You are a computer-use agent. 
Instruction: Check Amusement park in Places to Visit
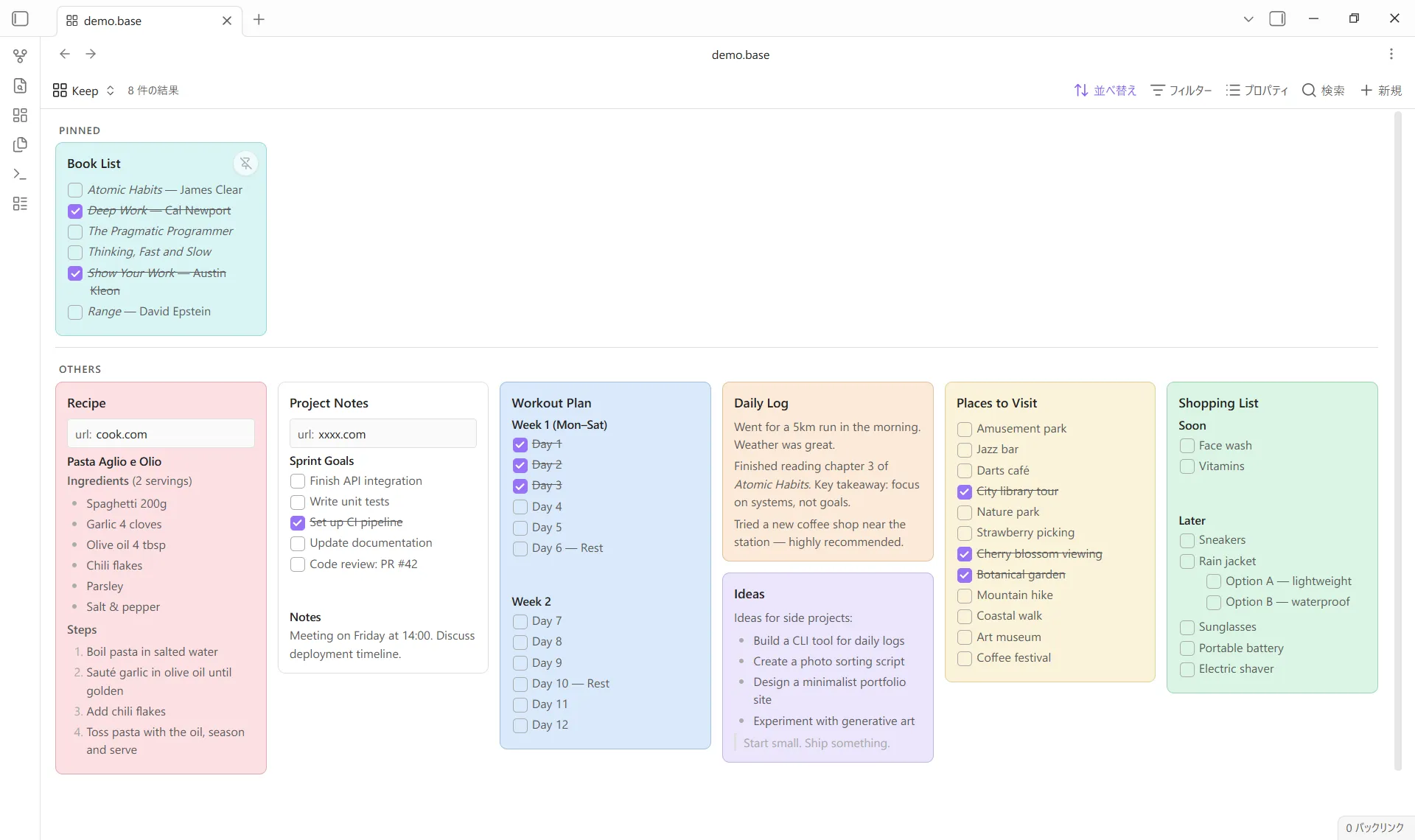965,430
